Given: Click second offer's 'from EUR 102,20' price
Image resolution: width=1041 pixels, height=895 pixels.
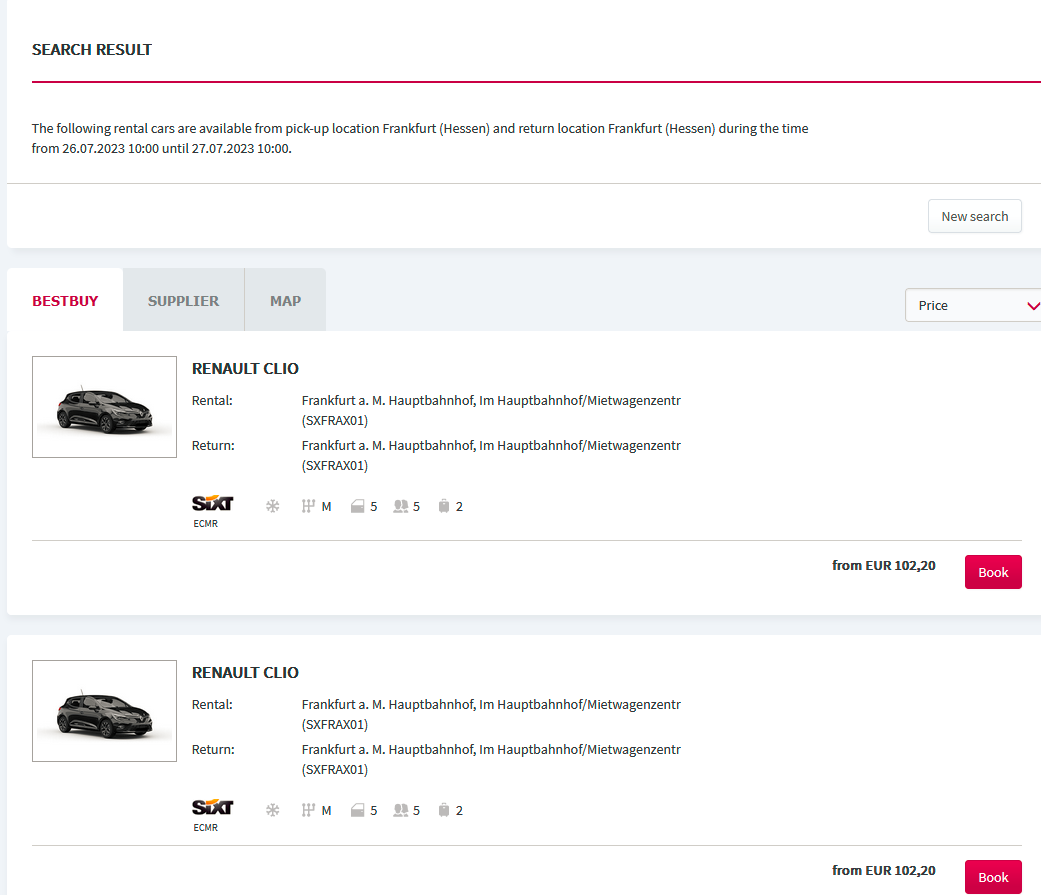Looking at the screenshot, I should pos(884,870).
